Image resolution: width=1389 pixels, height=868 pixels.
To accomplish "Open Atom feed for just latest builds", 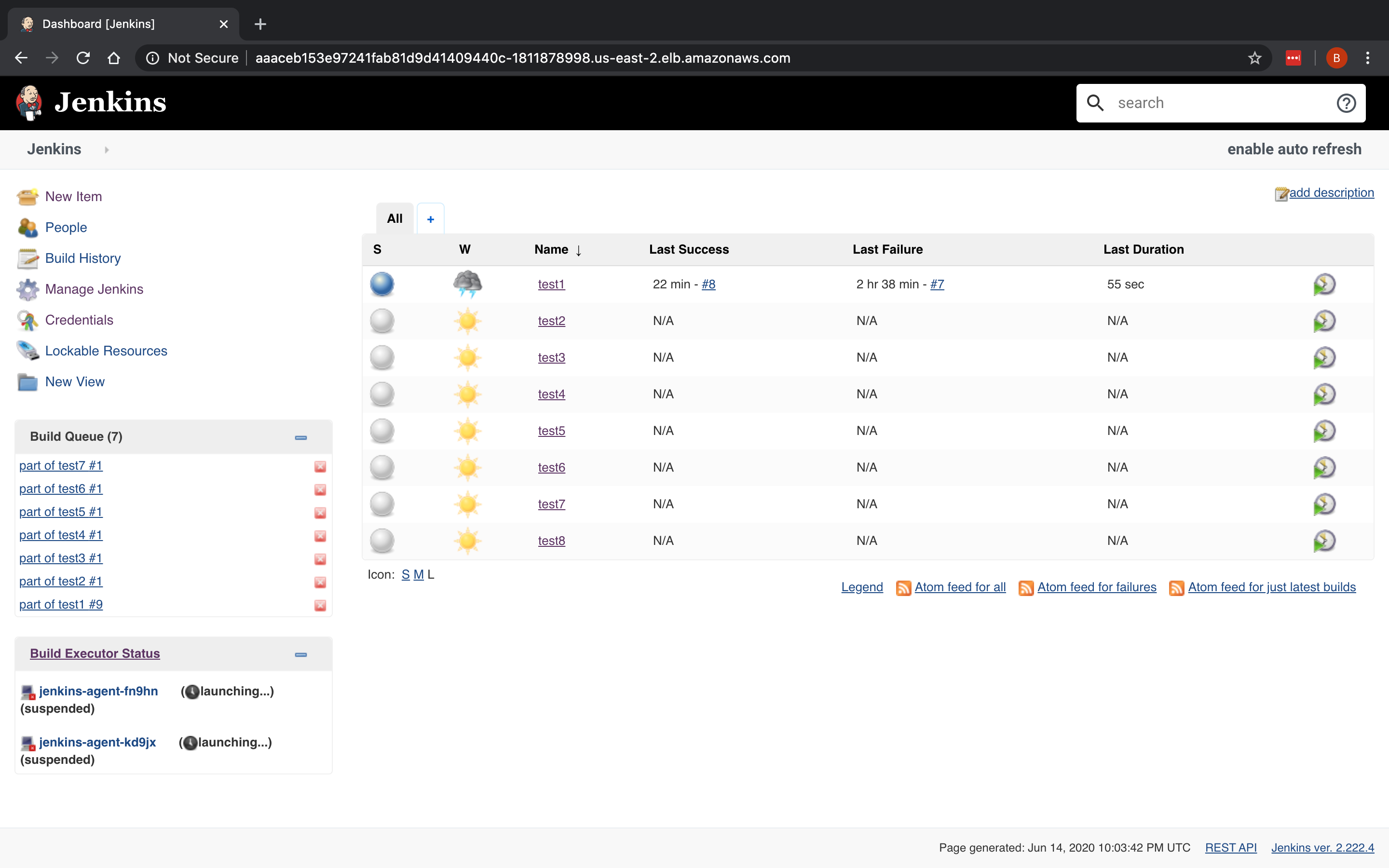I will pyautogui.click(x=1272, y=587).
